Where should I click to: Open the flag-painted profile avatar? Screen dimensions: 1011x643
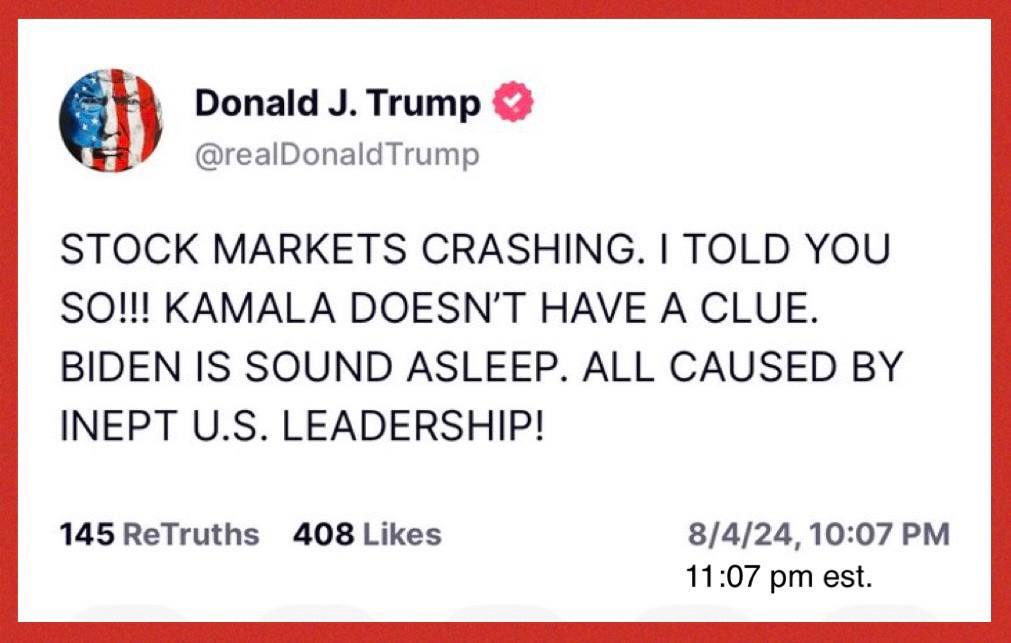(x=111, y=121)
